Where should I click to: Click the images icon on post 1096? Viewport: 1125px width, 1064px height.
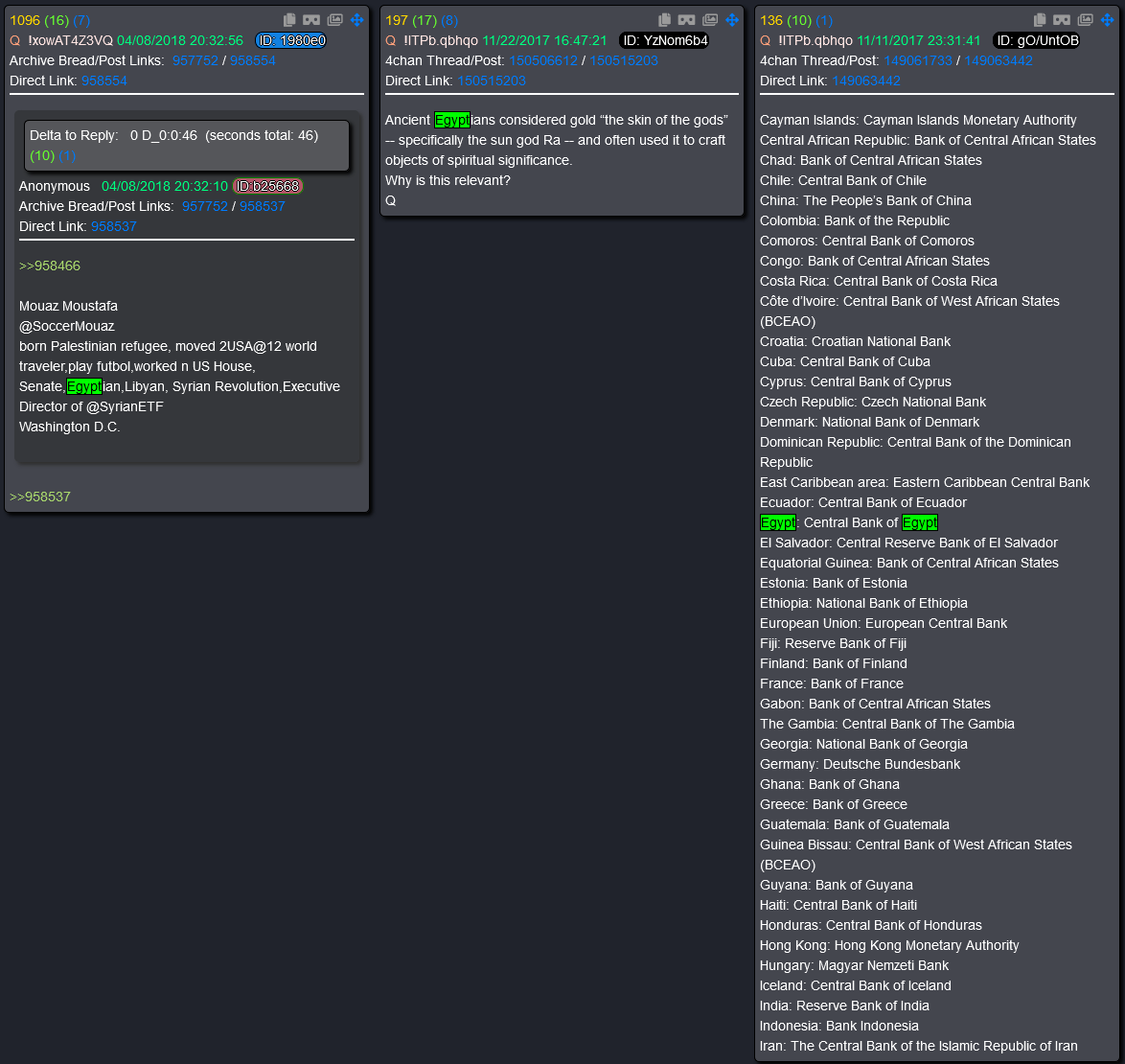coord(335,20)
